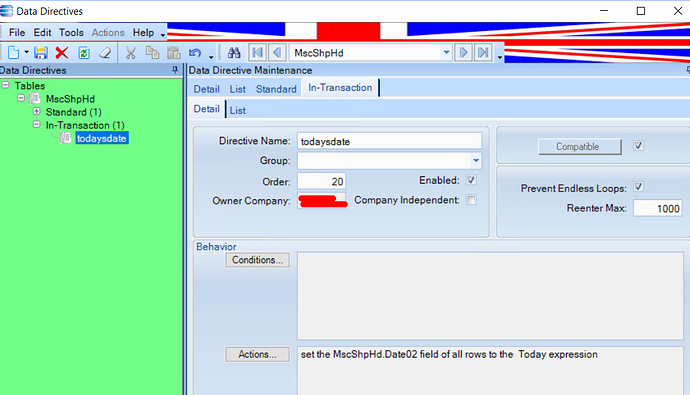Screen dimensions: 690x395
Task: Toggle Prevent Endless Loops checkbox
Action: 638,187
